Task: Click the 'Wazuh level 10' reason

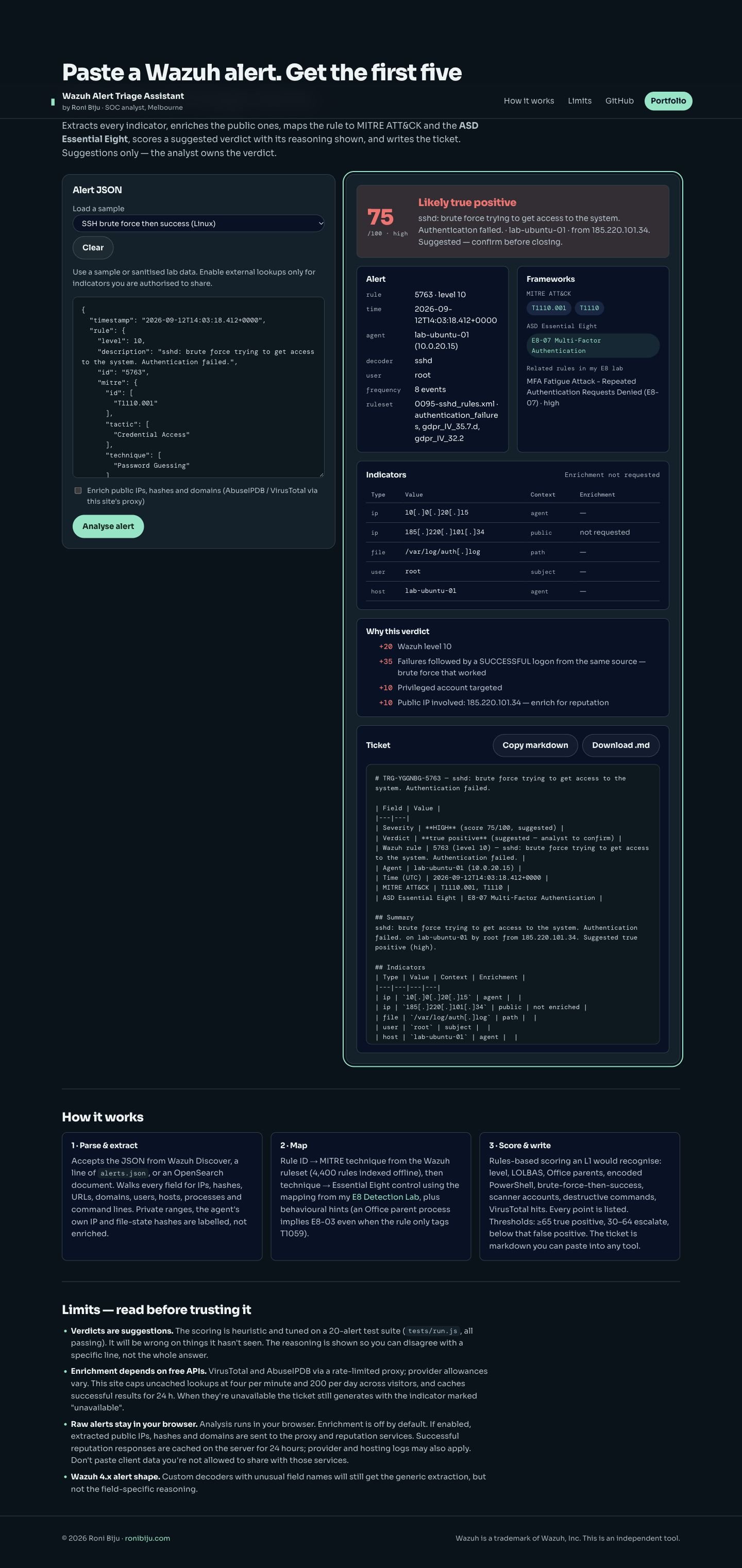Action: (x=424, y=647)
